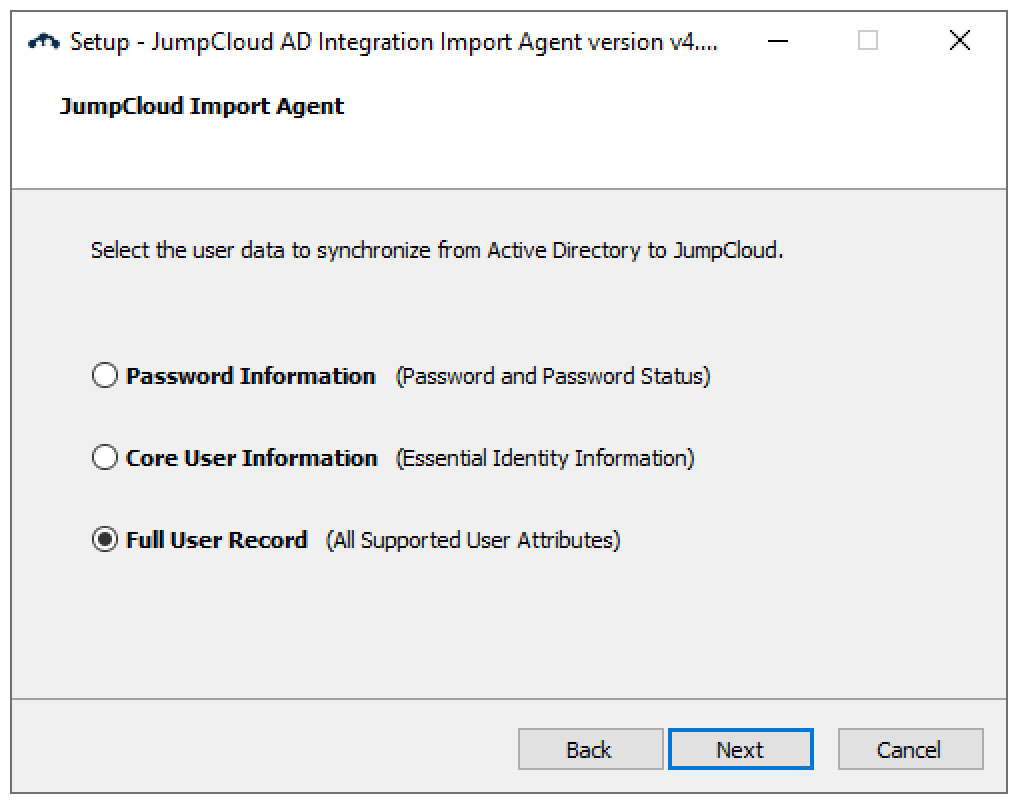The width and height of the screenshot is (1020, 806).
Task: Select the Full User Record radio button
Action: (105, 540)
